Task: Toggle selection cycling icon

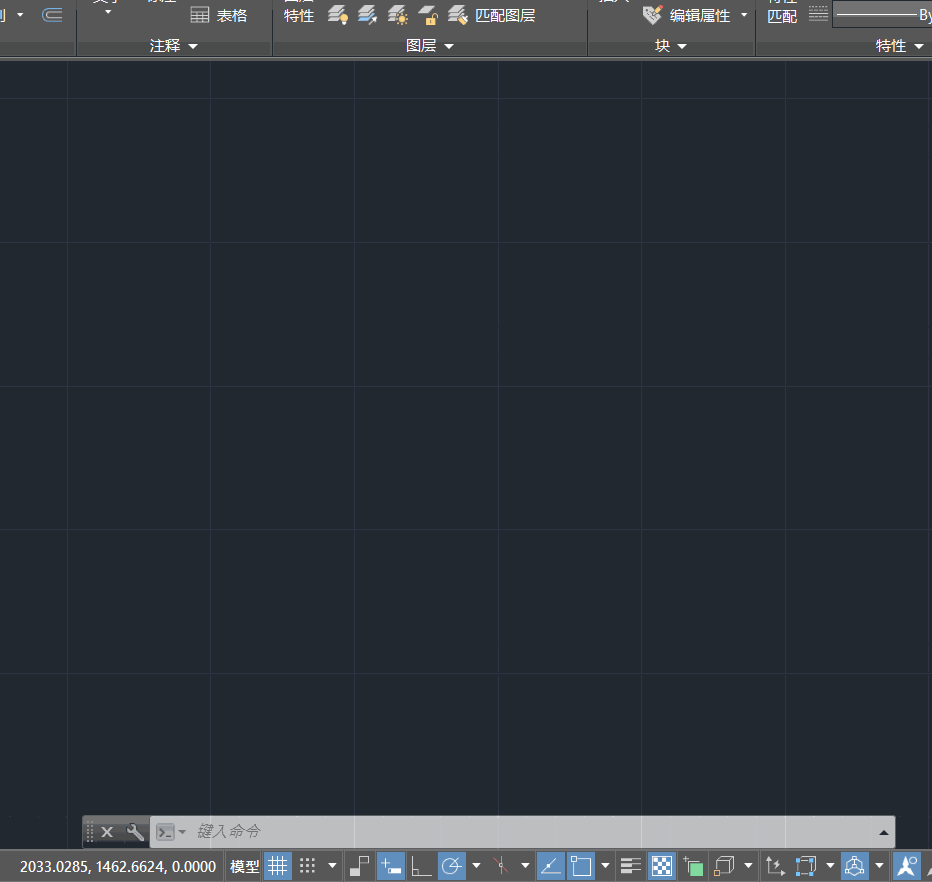Action: click(x=693, y=866)
